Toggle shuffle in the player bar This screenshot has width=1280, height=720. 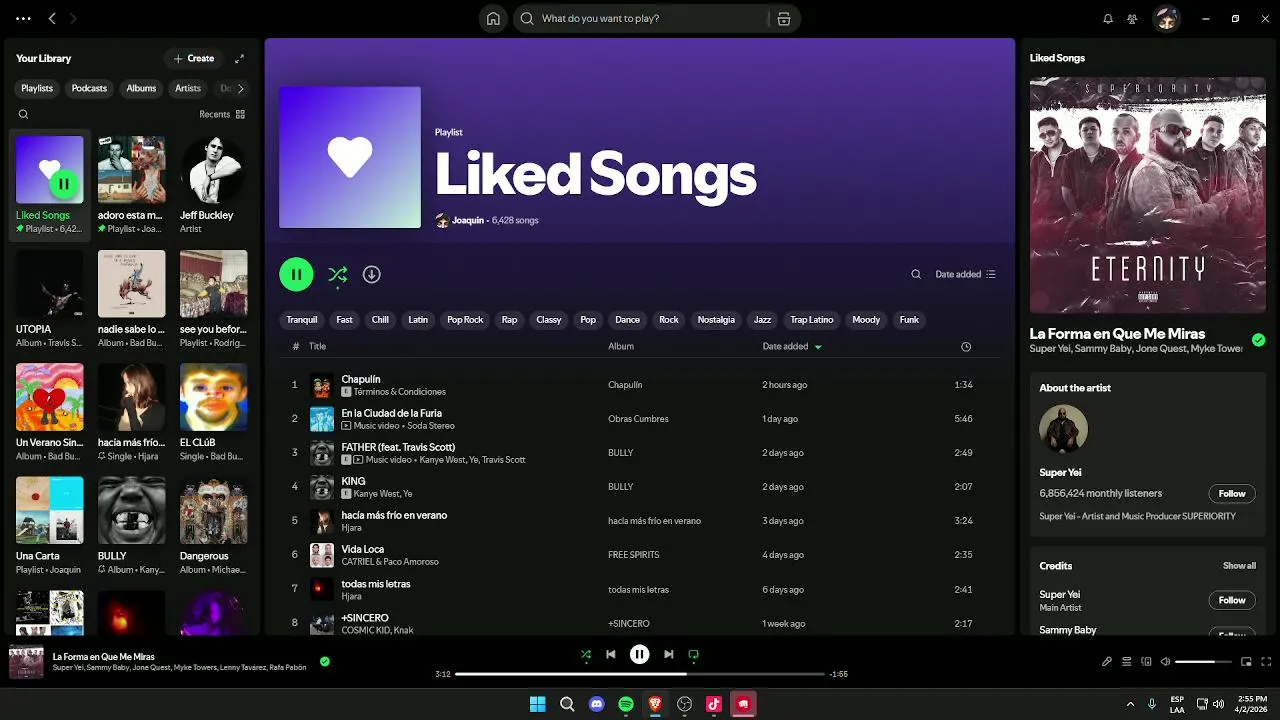586,654
